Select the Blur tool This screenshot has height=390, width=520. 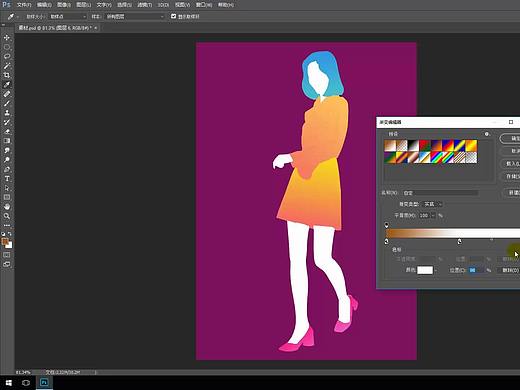pyautogui.click(x=7, y=150)
